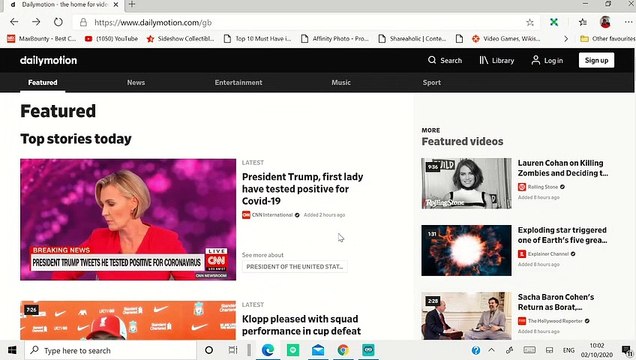Open Klopp pleased with squad headline
The width and height of the screenshot is (636, 360).
coord(301,325)
